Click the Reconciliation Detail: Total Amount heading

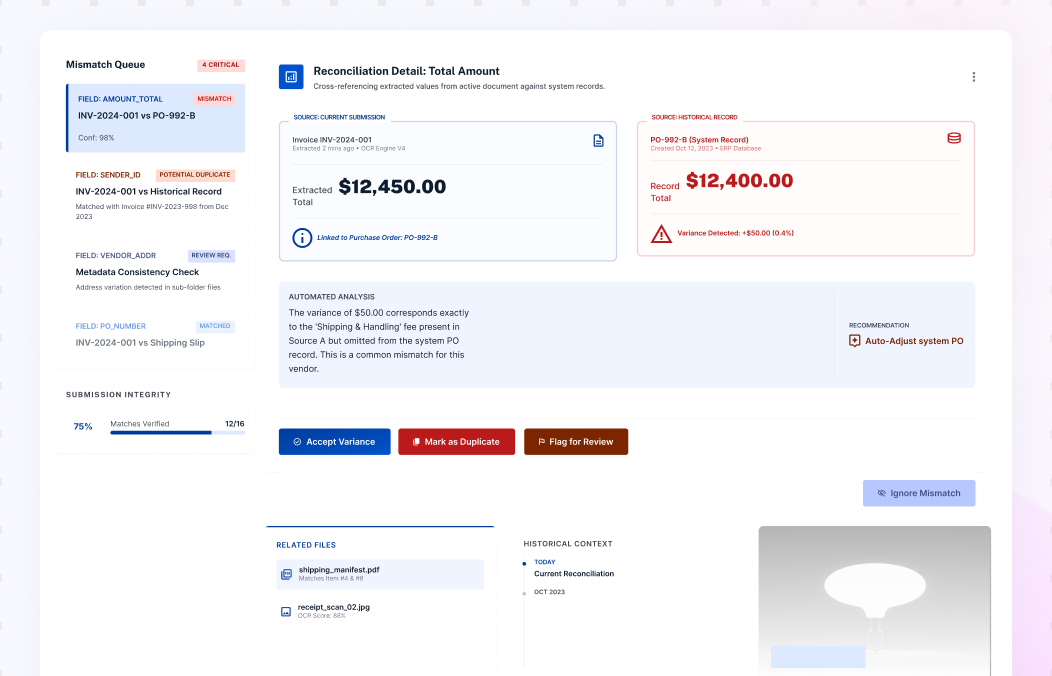click(406, 71)
